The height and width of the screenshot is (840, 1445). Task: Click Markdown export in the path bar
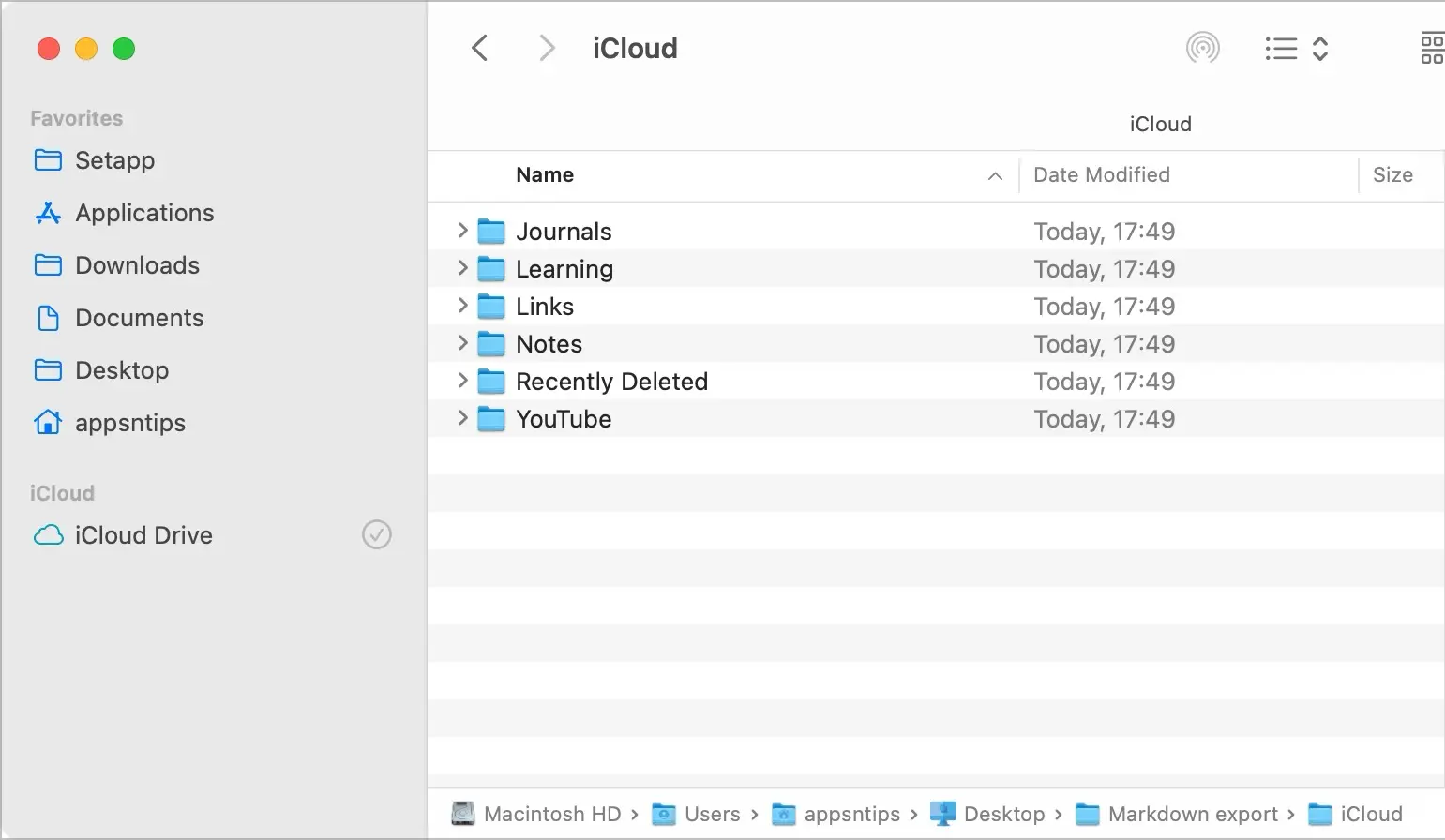pos(1177,814)
